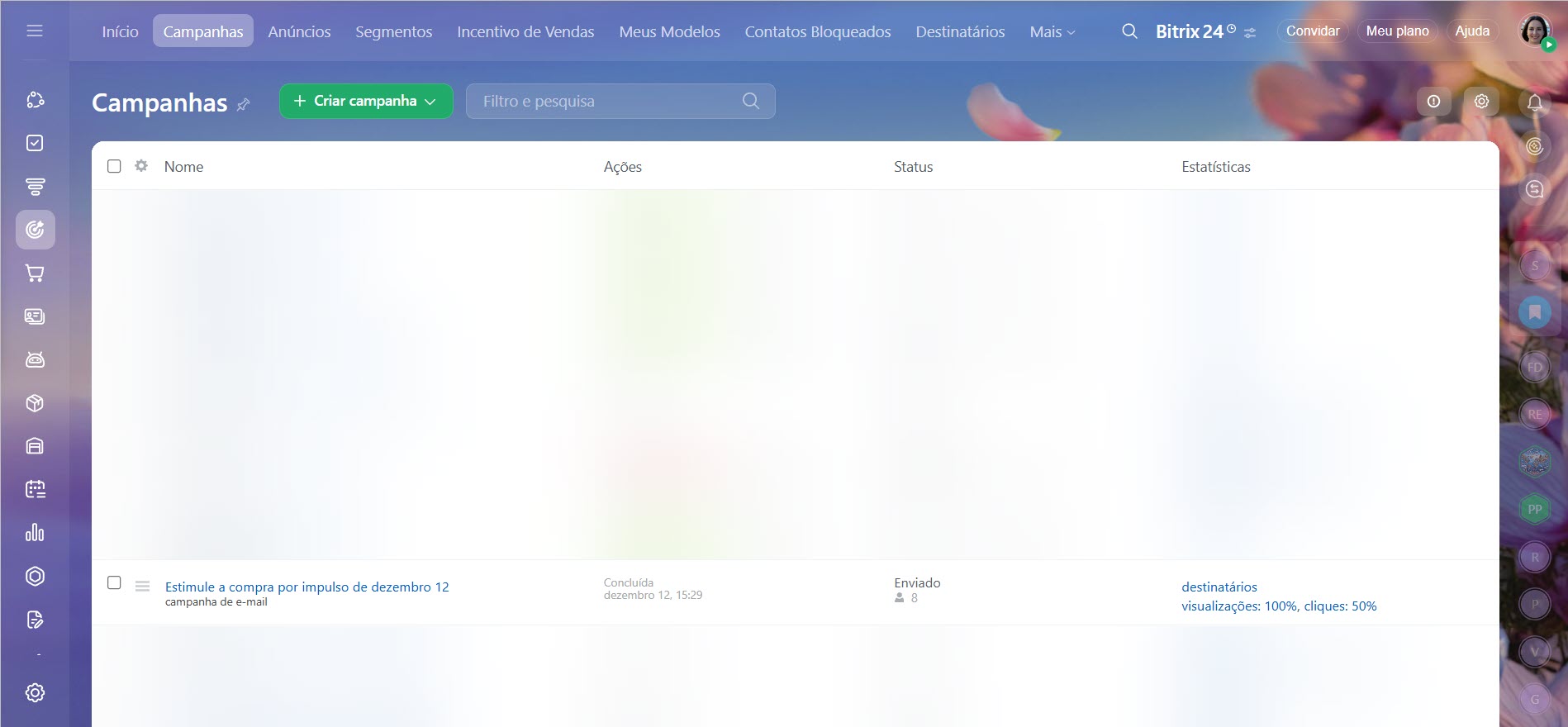Toggle the select-all checkbox in the table header
Viewport: 1568px width, 727px height.
point(114,166)
